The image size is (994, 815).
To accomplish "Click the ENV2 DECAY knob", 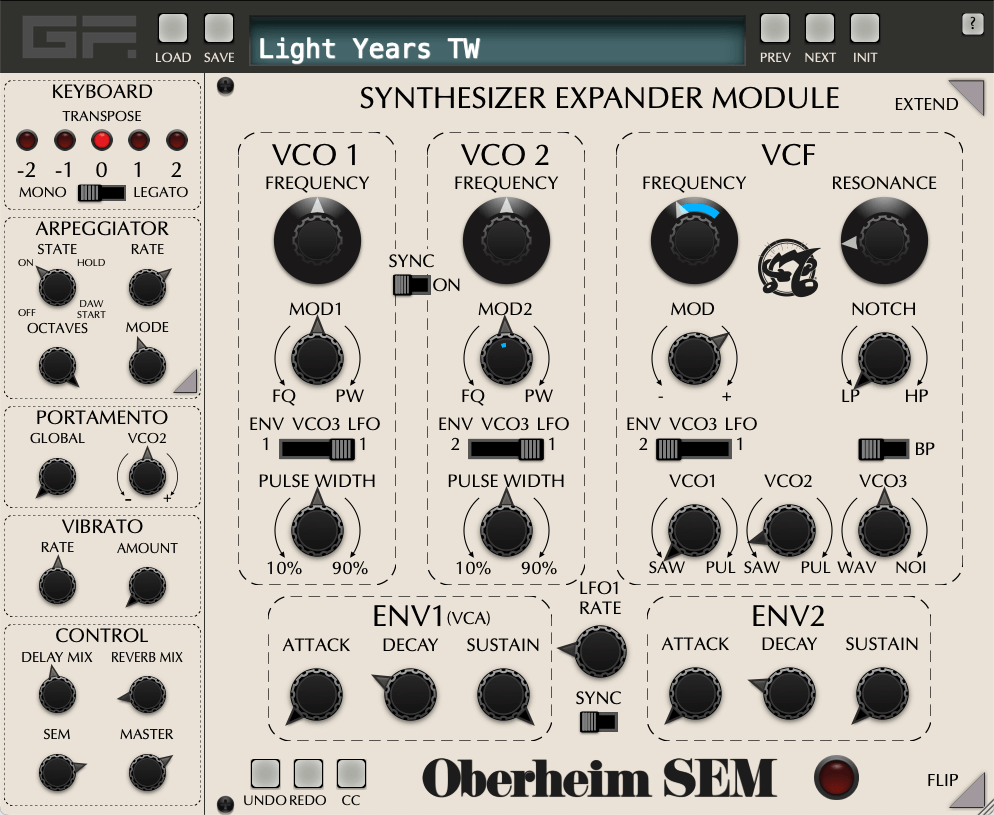I will (x=789, y=694).
